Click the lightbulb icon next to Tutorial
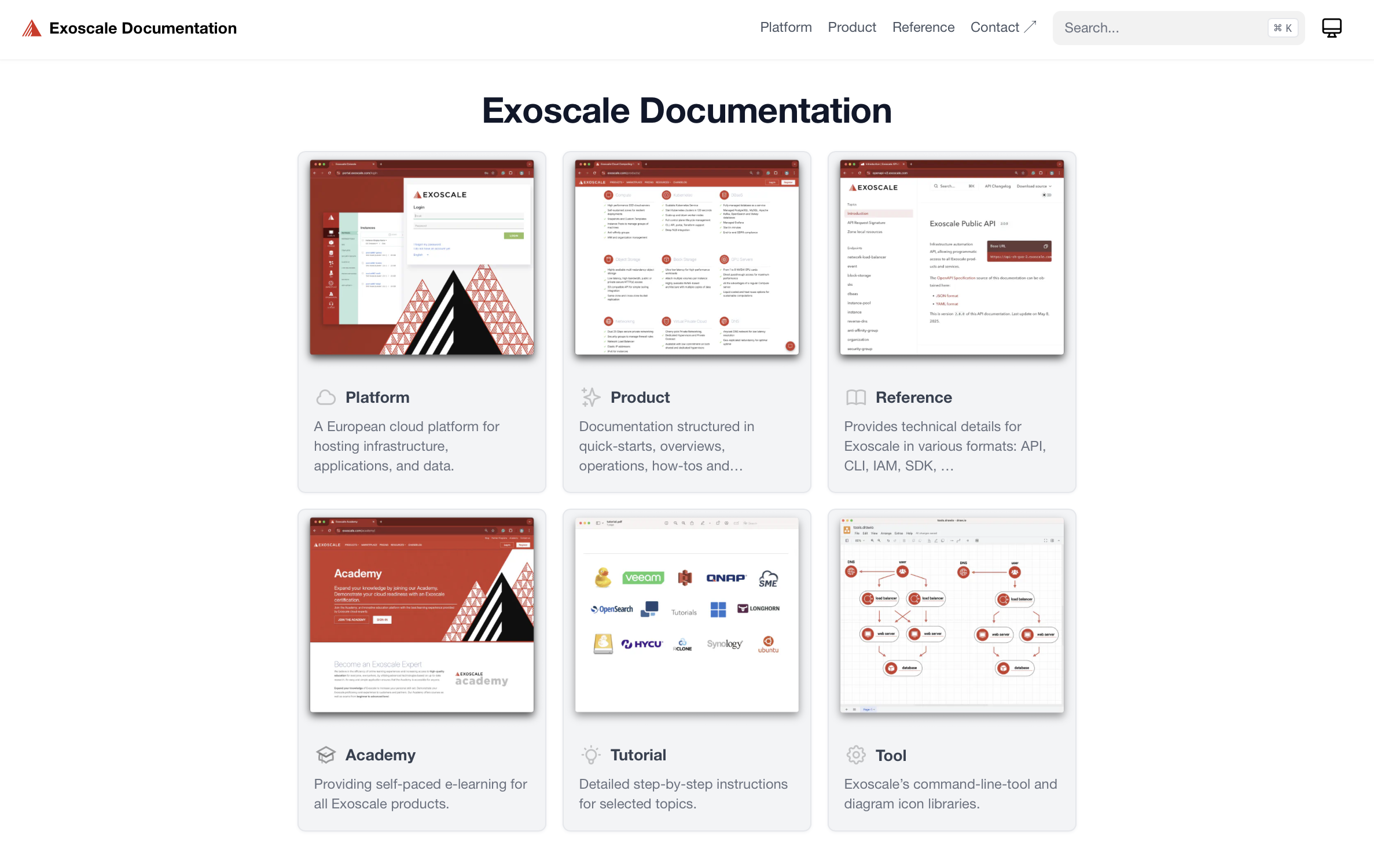The image size is (1374, 868). 591,755
